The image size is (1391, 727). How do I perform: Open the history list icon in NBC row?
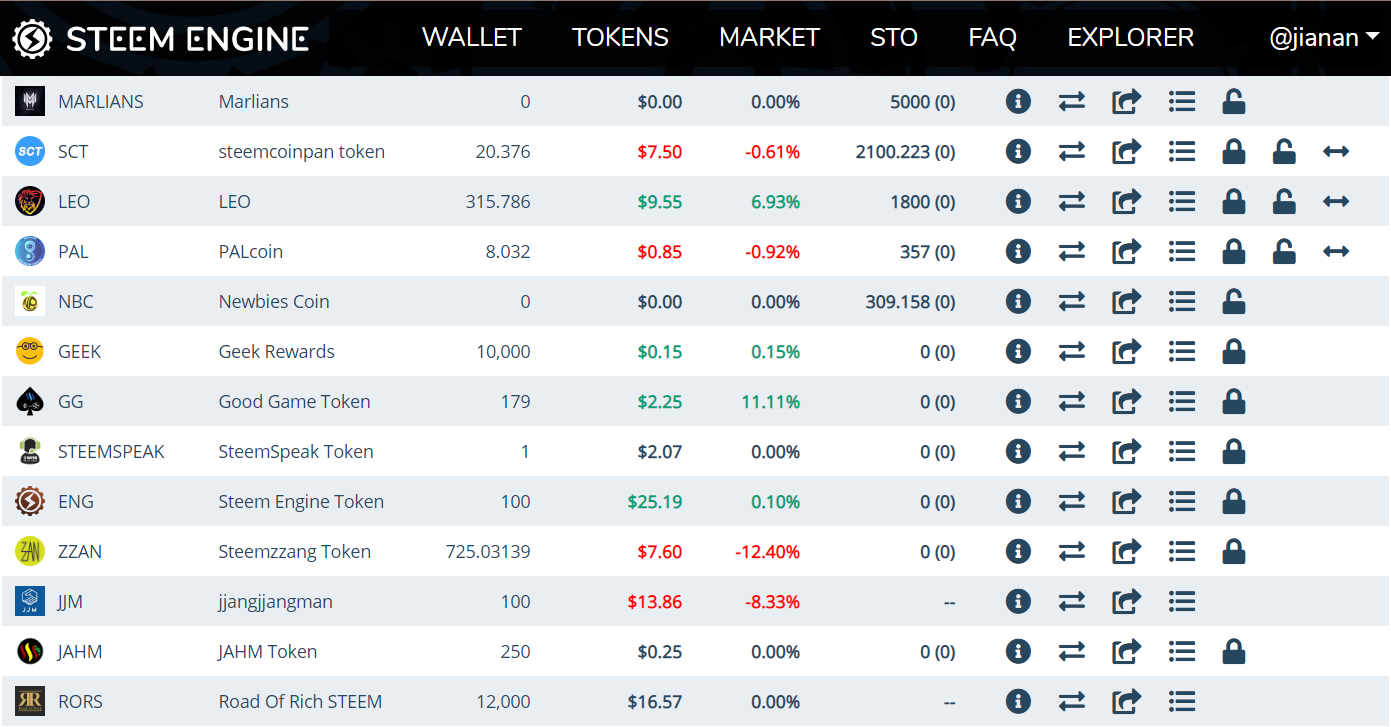1182,302
